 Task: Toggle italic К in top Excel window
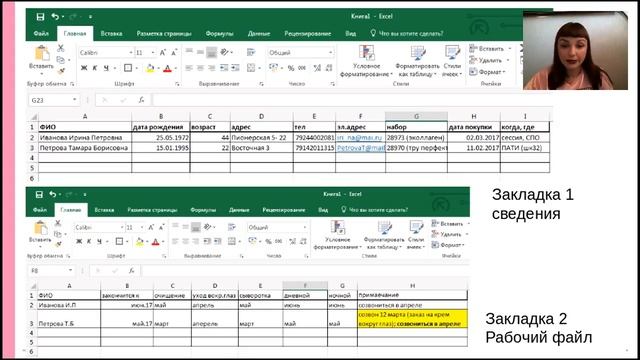click(95, 68)
